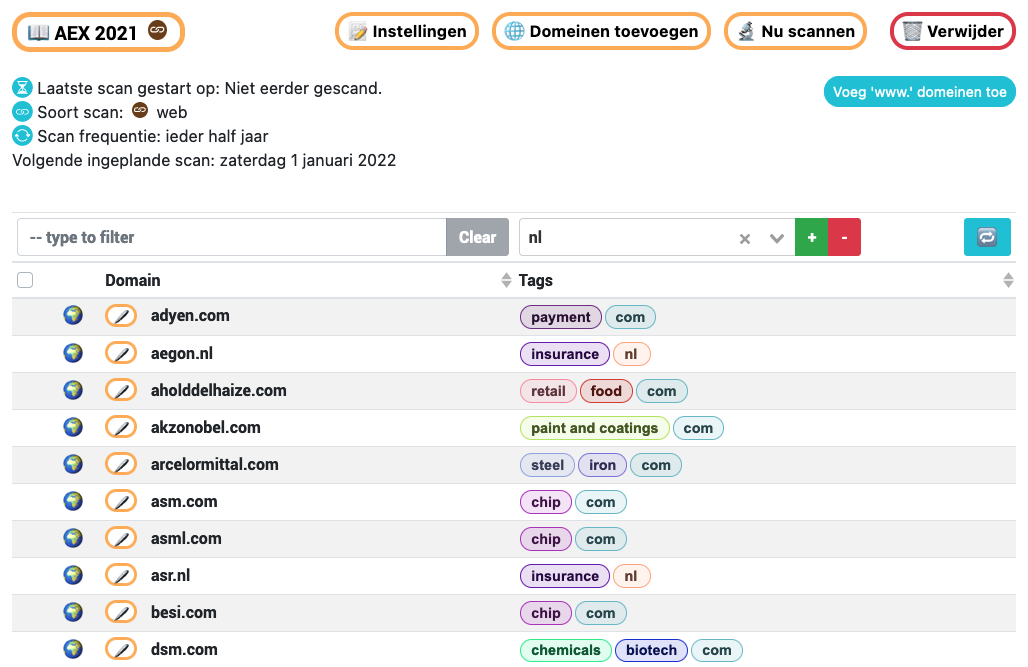Open Instellingen settings
The image size is (1028, 667).
point(407,31)
